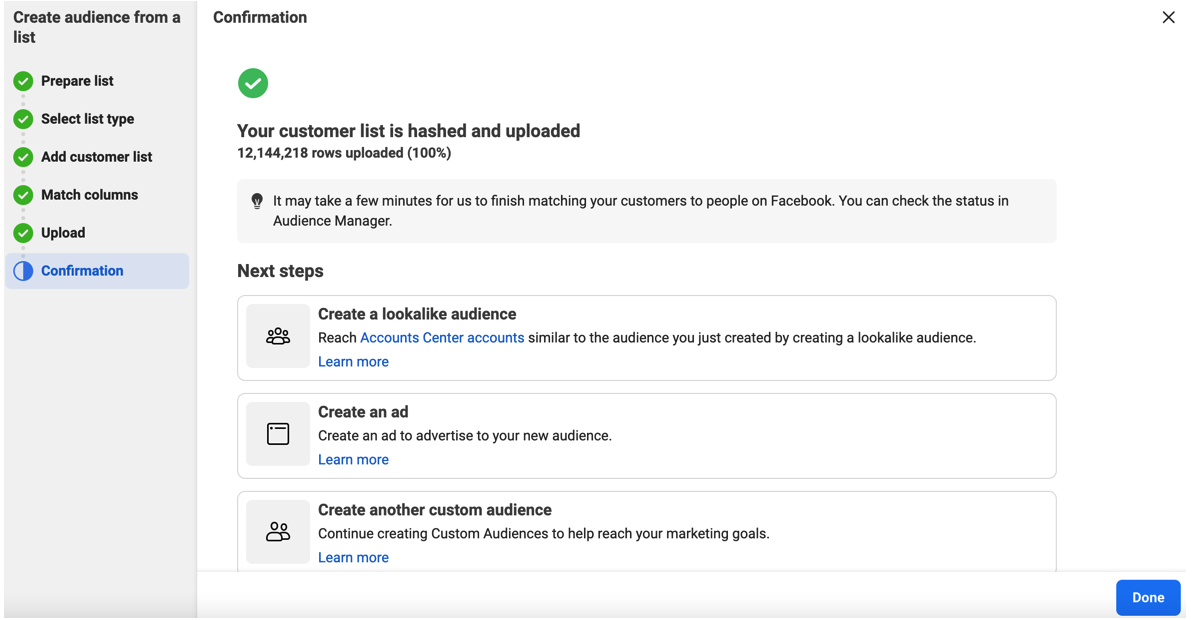Click the lightbulb tip icon

[x=257, y=201]
